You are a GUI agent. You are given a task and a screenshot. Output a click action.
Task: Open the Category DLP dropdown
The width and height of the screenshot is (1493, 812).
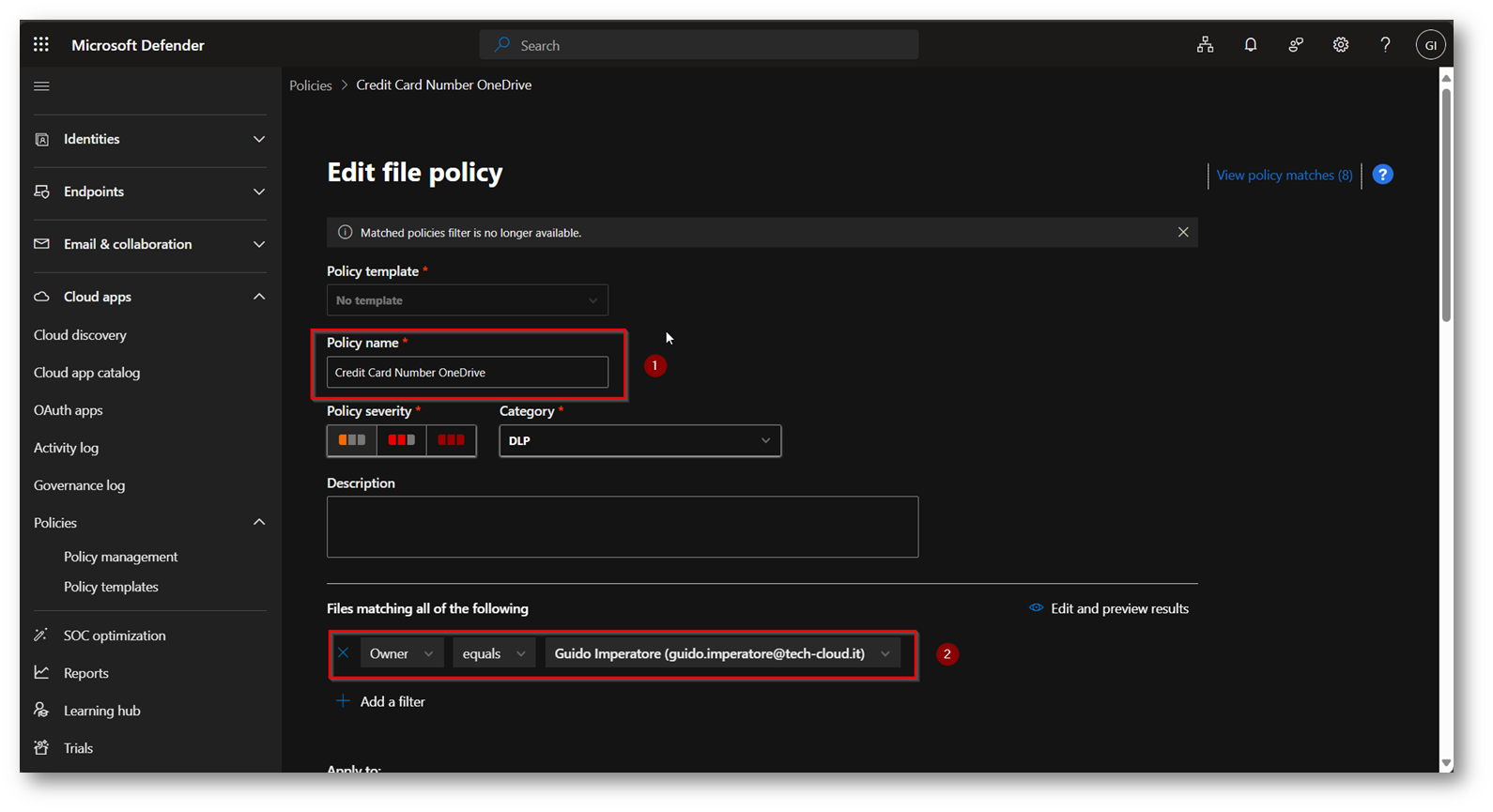tap(639, 440)
